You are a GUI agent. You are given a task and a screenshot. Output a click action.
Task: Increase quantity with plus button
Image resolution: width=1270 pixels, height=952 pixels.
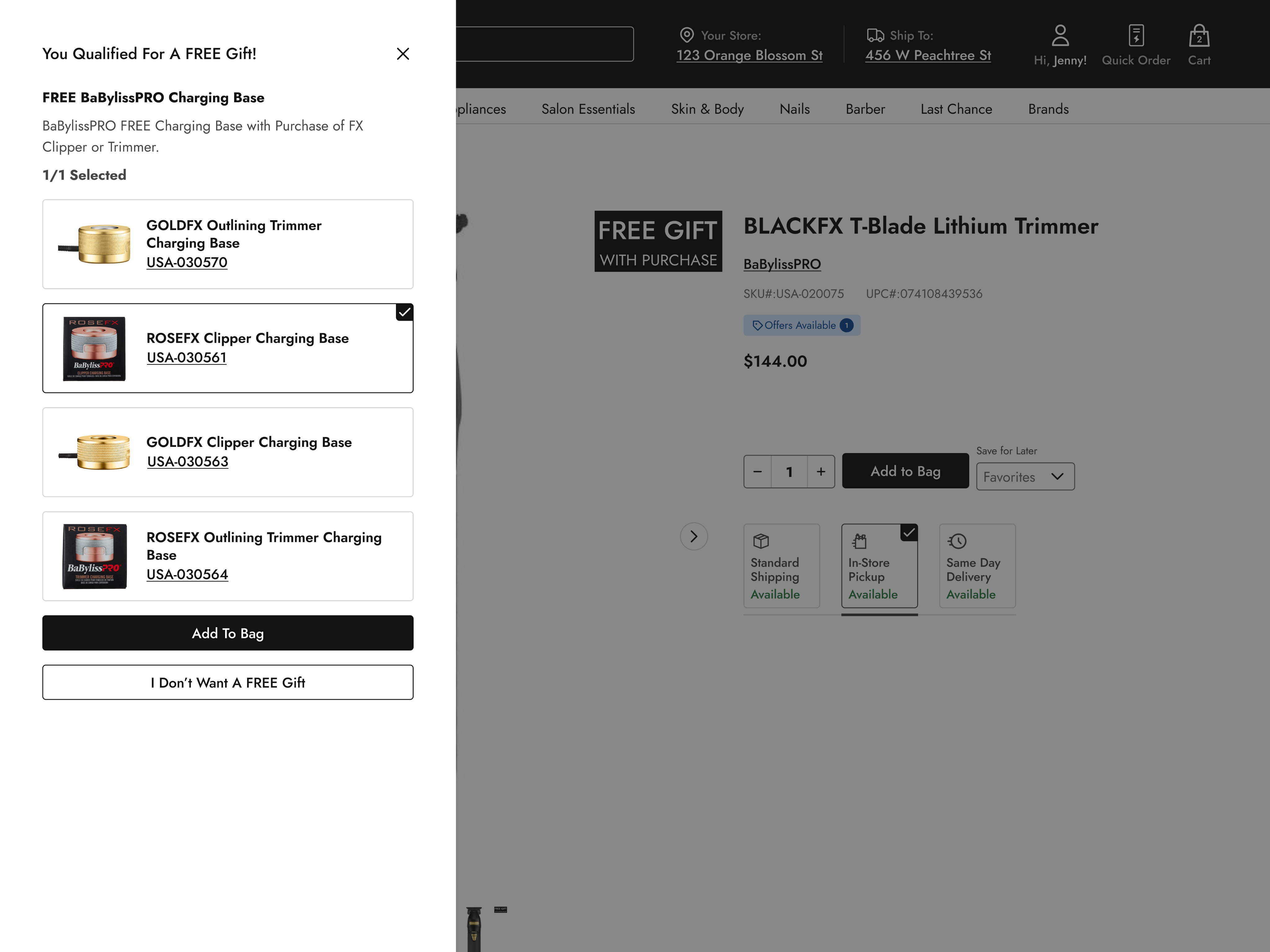tap(821, 472)
